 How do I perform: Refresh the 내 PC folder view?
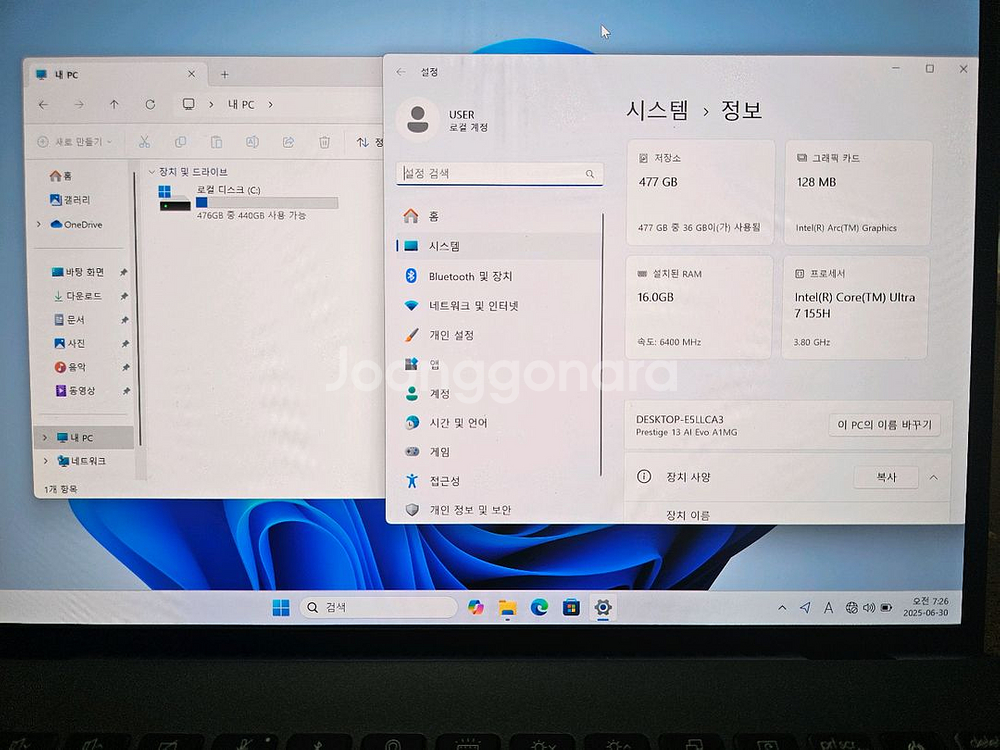[150, 105]
